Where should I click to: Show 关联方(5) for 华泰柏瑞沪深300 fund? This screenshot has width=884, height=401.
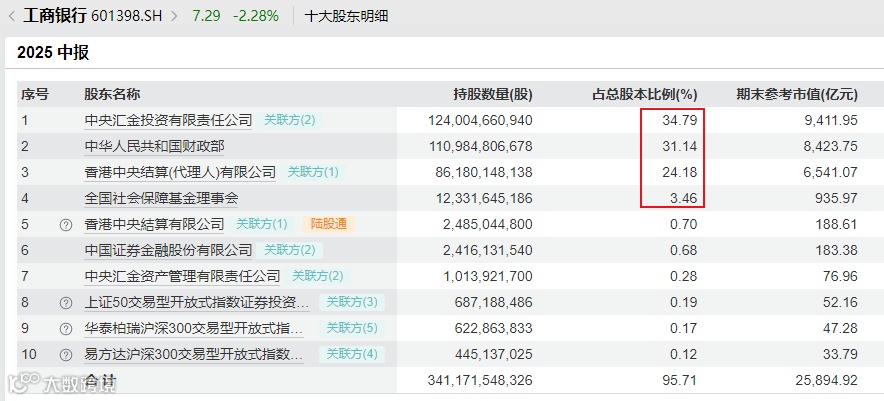point(352,328)
